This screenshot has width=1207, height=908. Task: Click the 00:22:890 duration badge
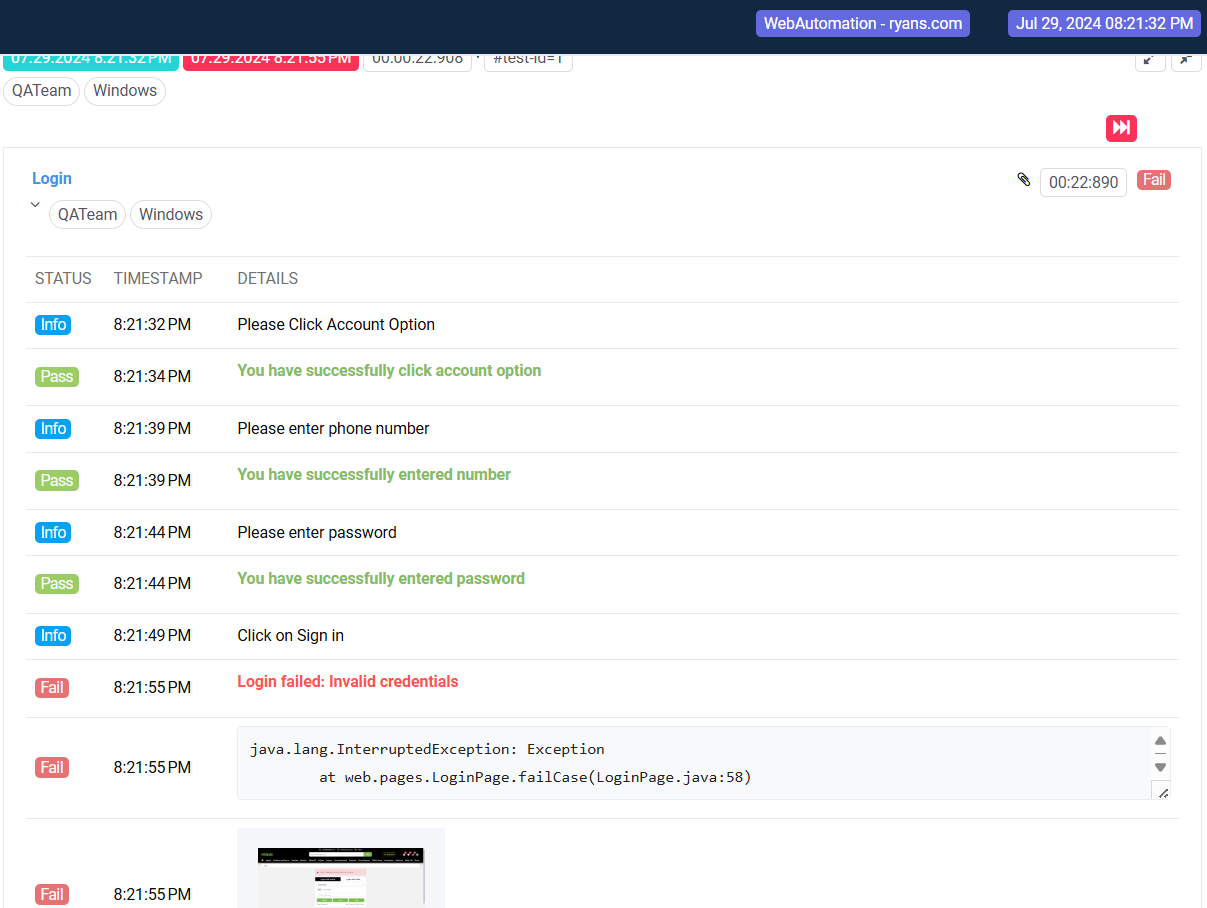(1083, 182)
